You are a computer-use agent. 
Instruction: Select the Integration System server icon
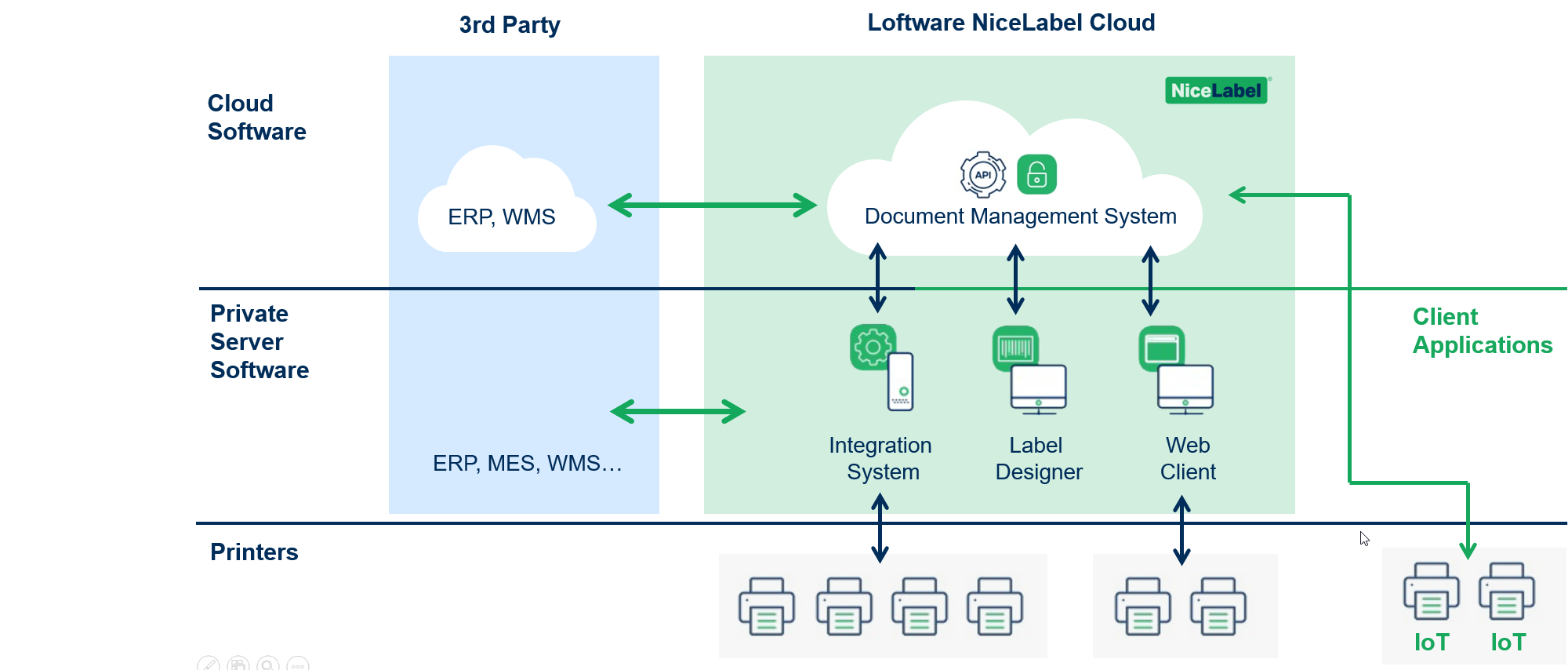[x=883, y=367]
